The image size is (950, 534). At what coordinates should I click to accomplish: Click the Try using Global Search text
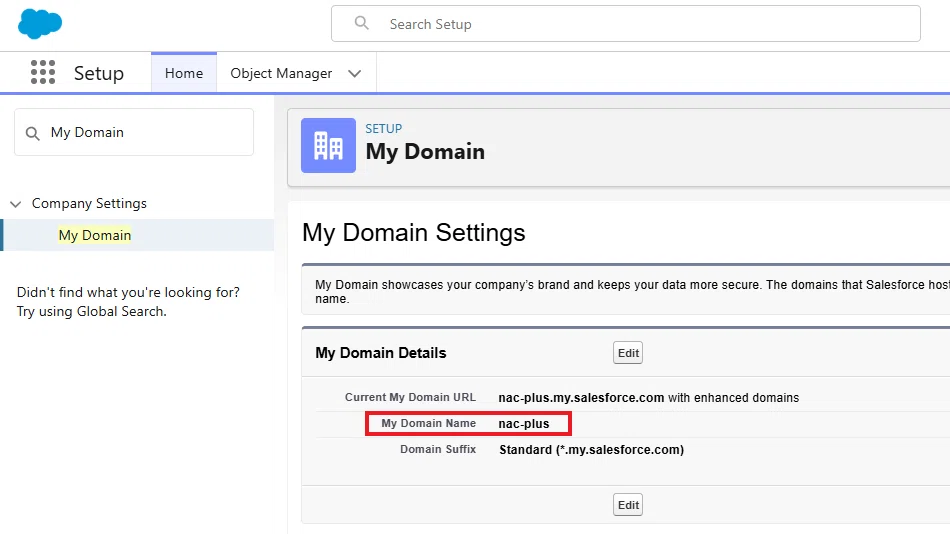(x=91, y=312)
